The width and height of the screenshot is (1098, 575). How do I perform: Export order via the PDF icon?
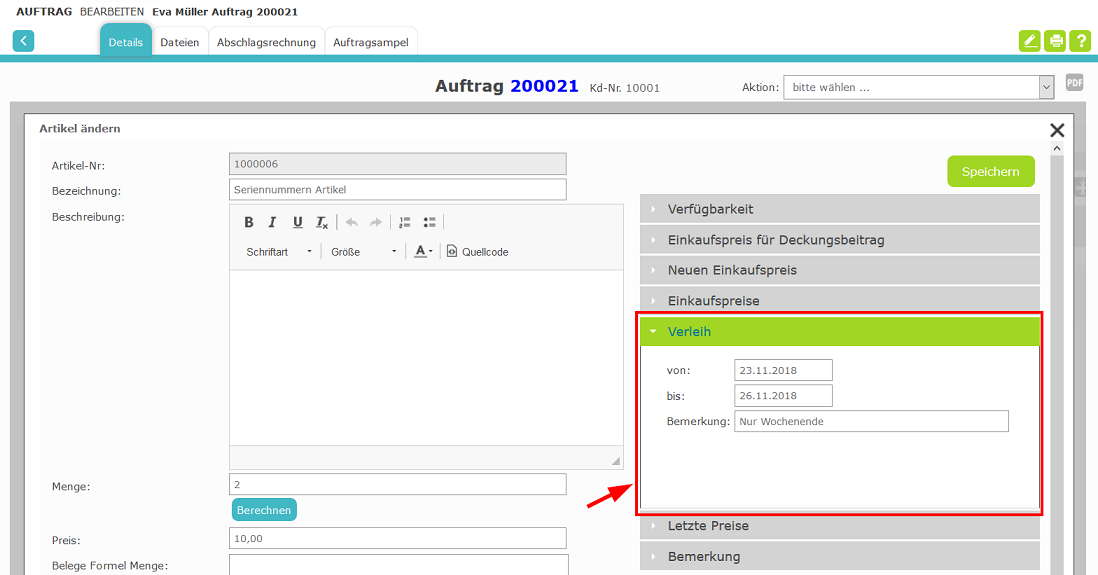pos(1074,83)
